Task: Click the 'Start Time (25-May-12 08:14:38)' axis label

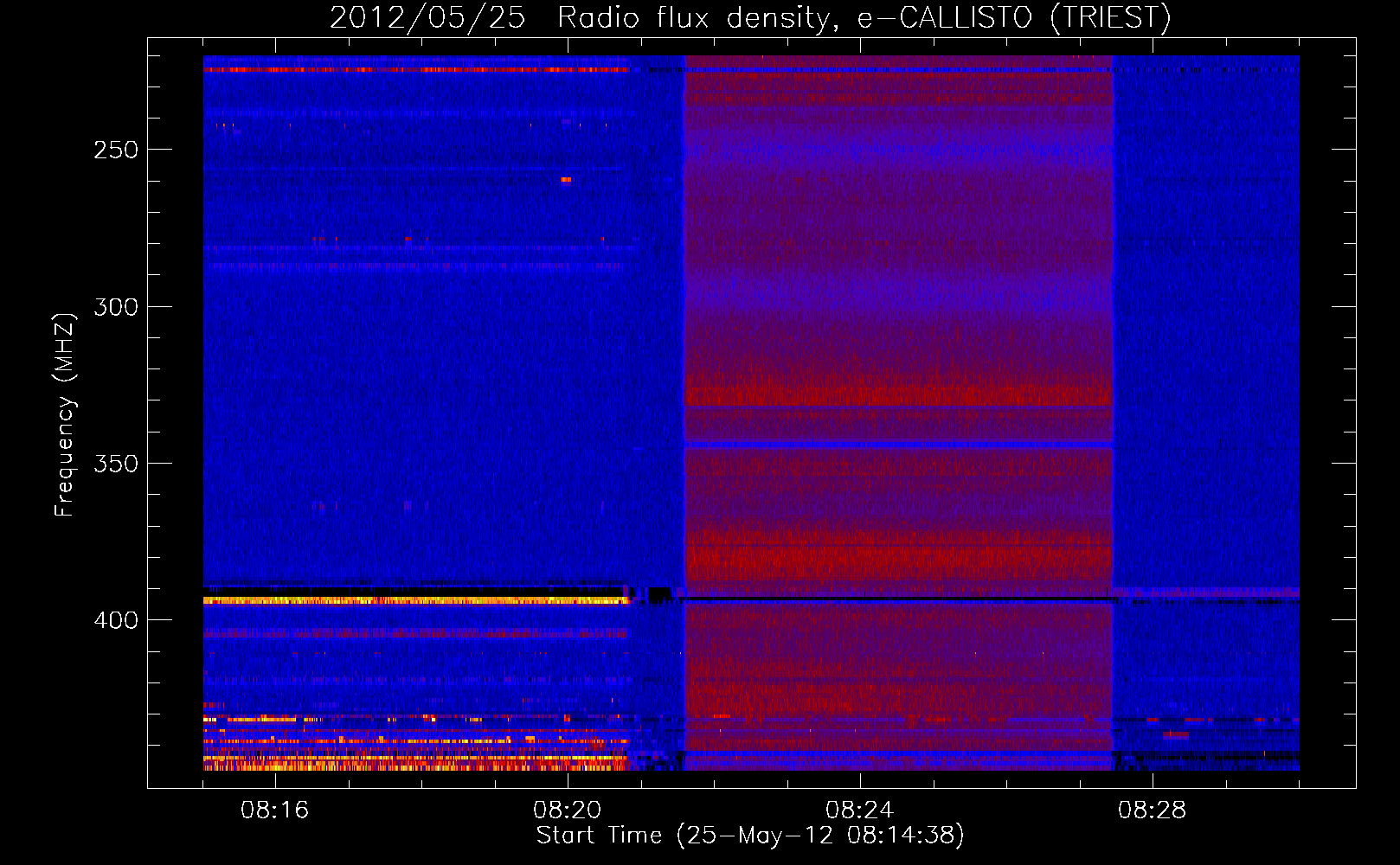Action: point(750,836)
